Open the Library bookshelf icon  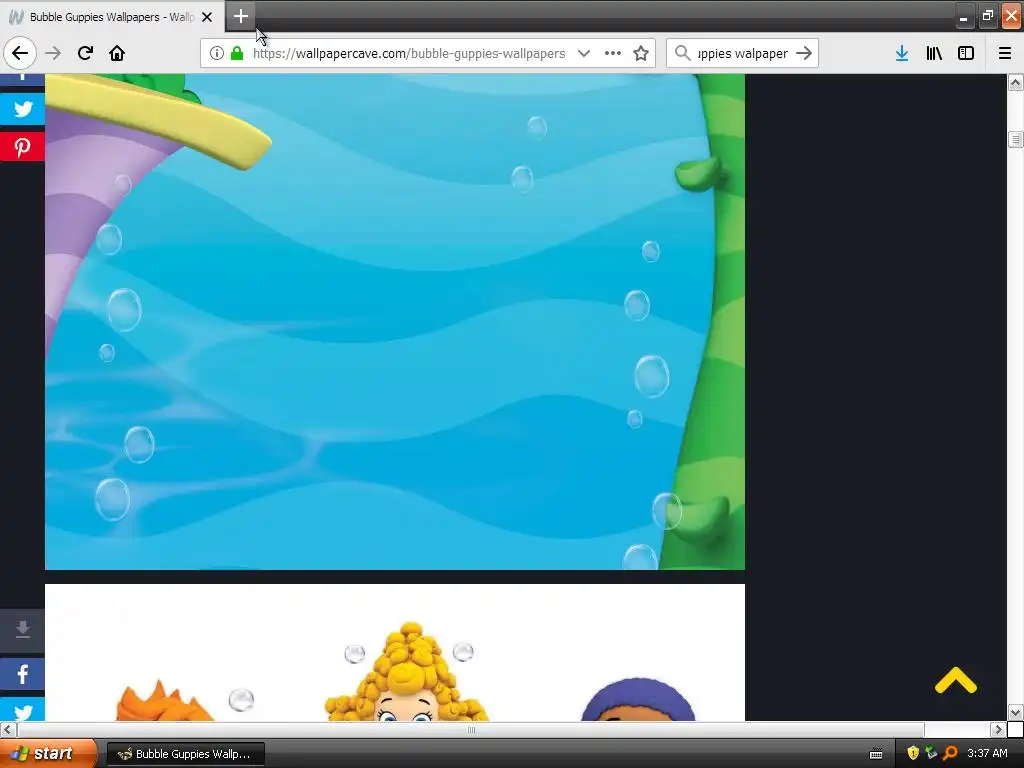click(934, 54)
